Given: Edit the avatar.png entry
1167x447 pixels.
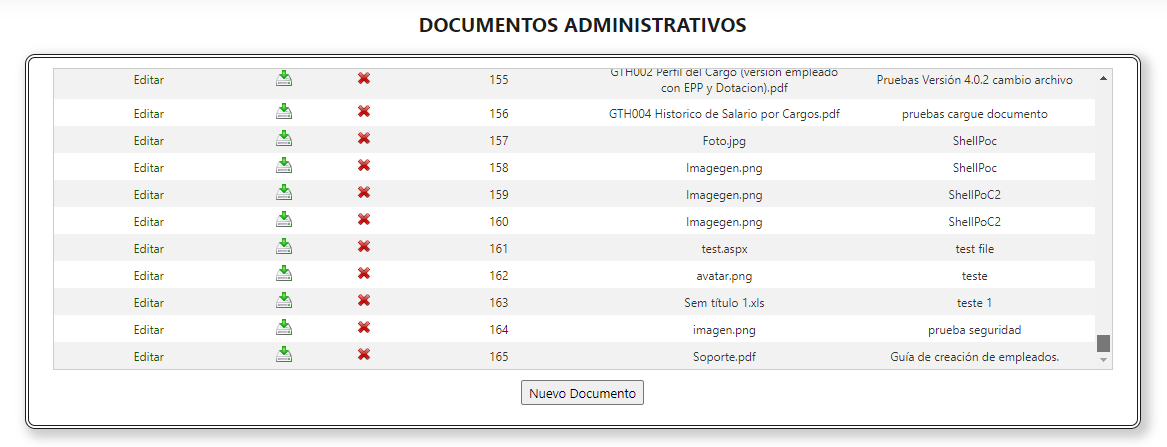Looking at the screenshot, I should click(x=149, y=275).
